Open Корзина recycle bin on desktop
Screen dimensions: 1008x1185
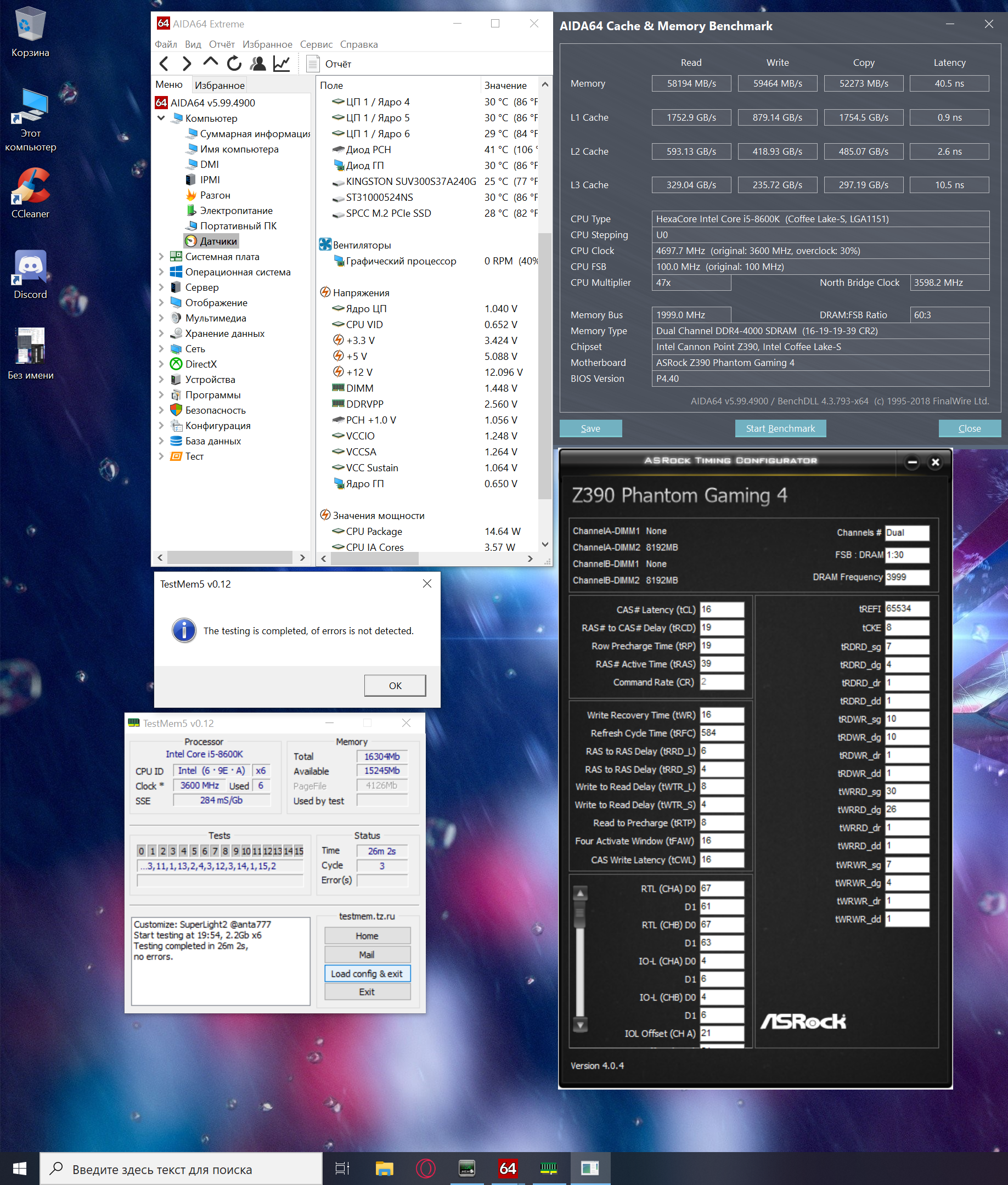pos(30,32)
